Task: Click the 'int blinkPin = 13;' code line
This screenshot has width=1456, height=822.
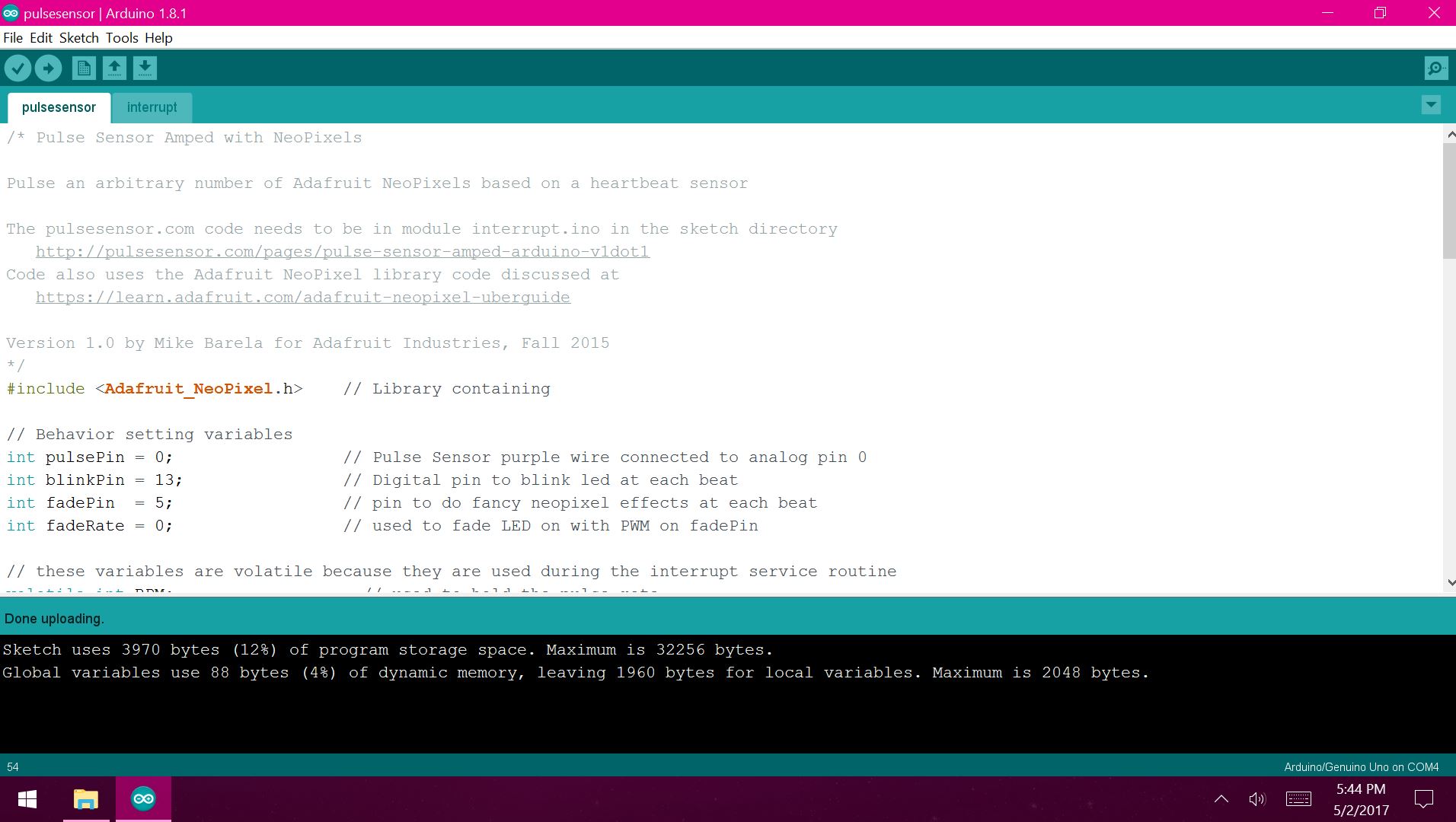Action: point(94,480)
